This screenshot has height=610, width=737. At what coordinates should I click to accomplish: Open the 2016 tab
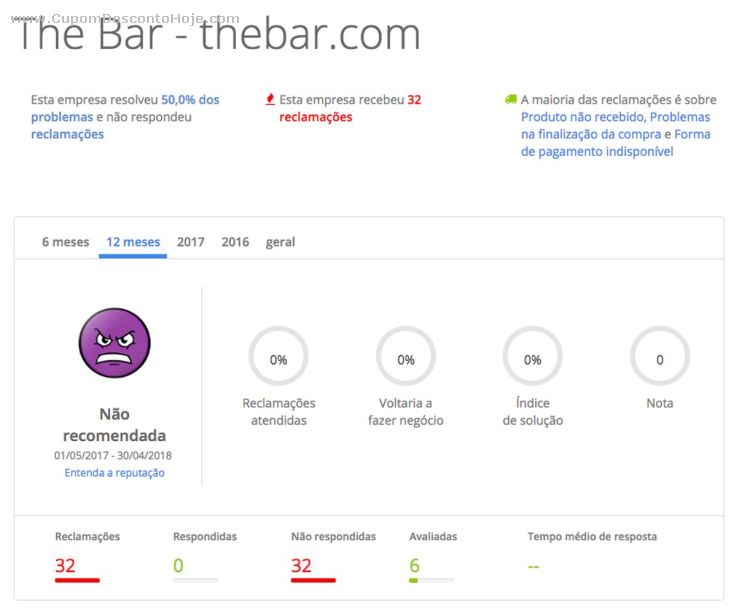[235, 242]
